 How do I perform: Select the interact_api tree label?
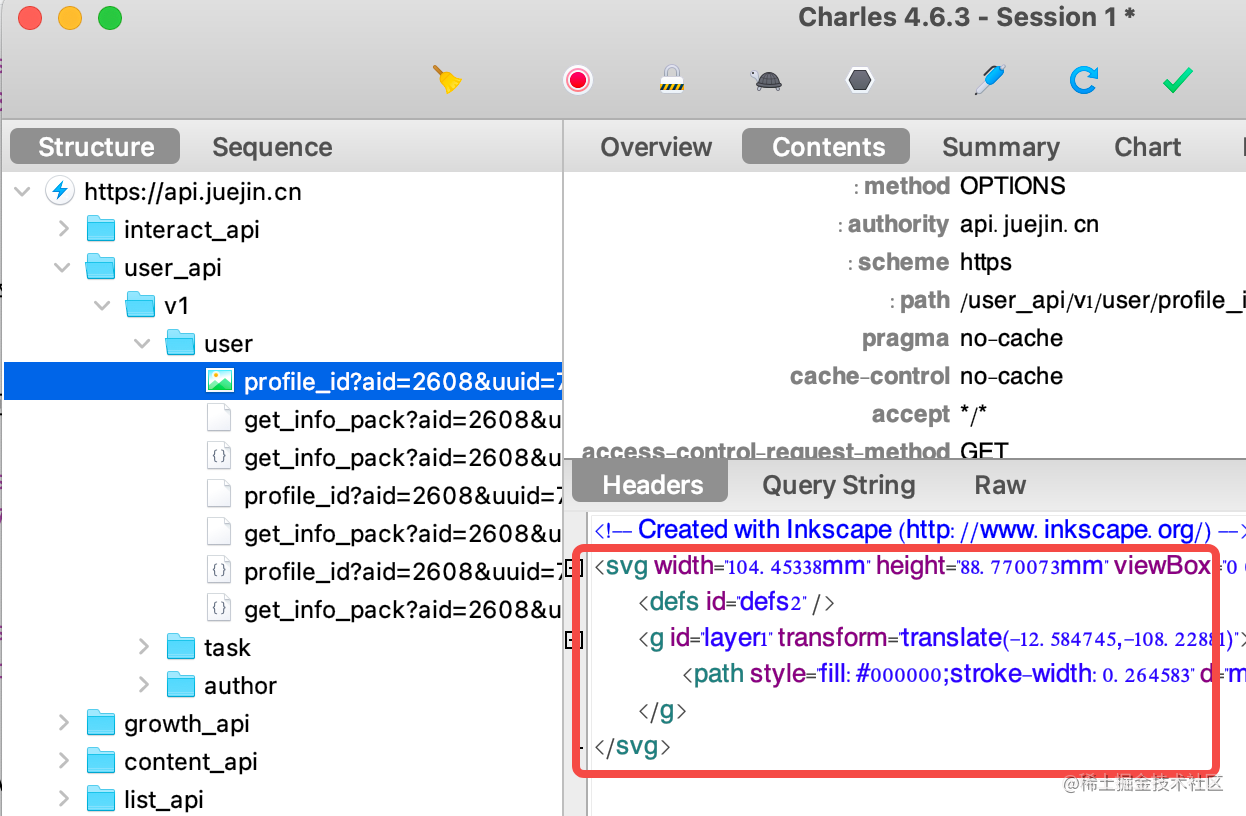192,229
